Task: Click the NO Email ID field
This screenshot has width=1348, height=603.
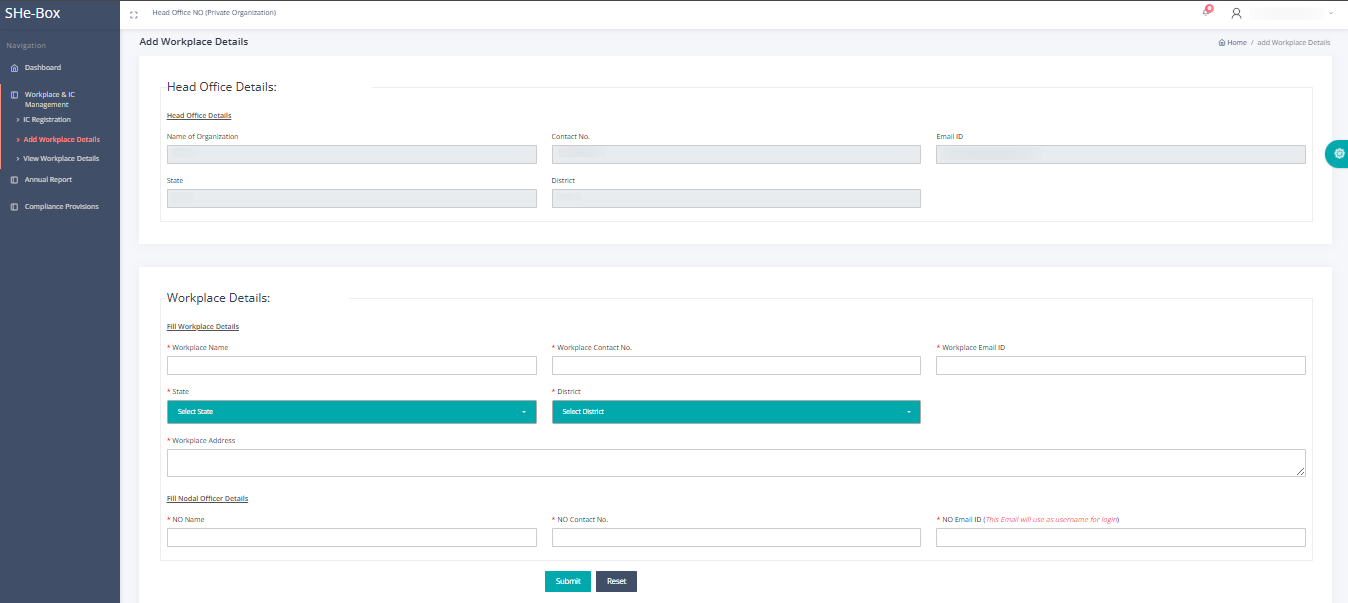Action: [x=1120, y=538]
